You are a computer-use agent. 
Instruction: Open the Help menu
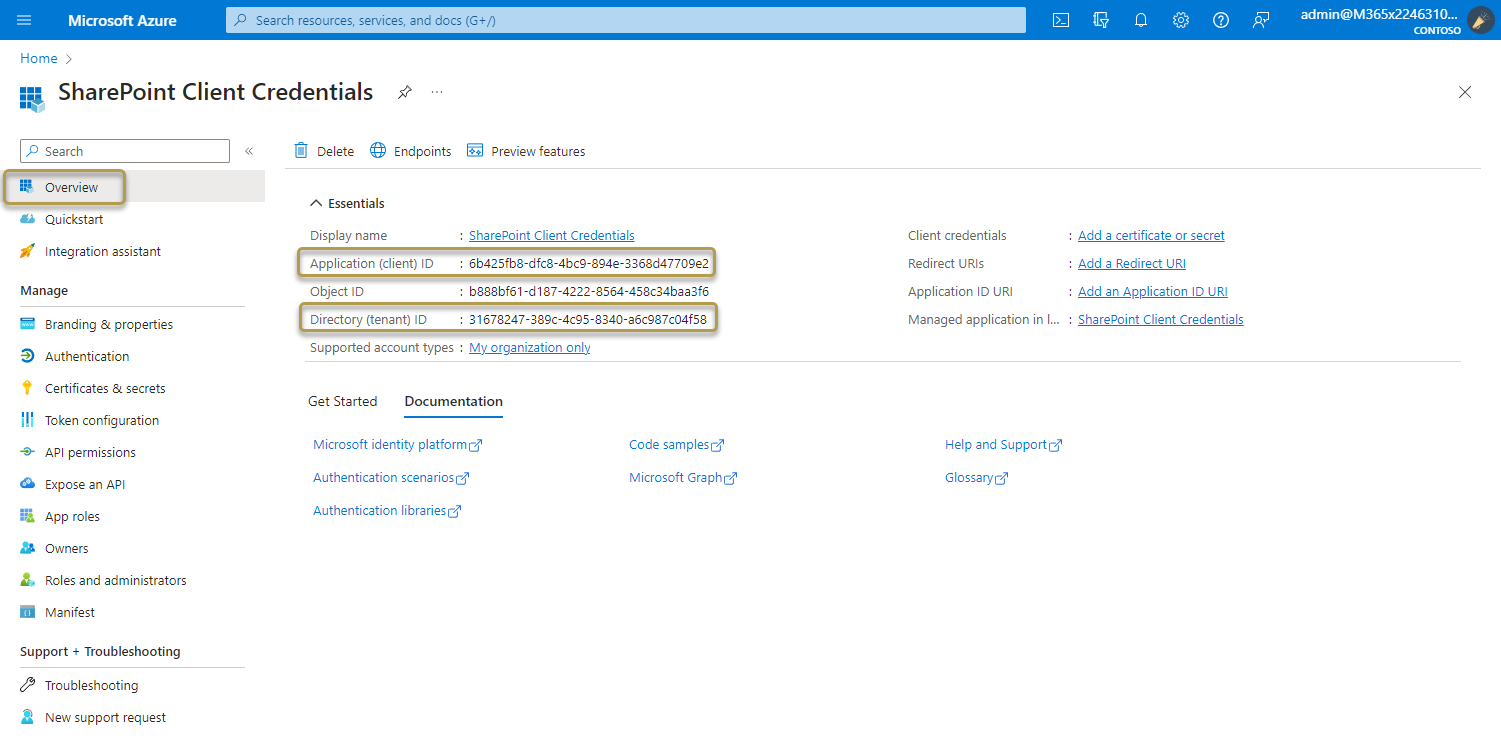(1220, 20)
